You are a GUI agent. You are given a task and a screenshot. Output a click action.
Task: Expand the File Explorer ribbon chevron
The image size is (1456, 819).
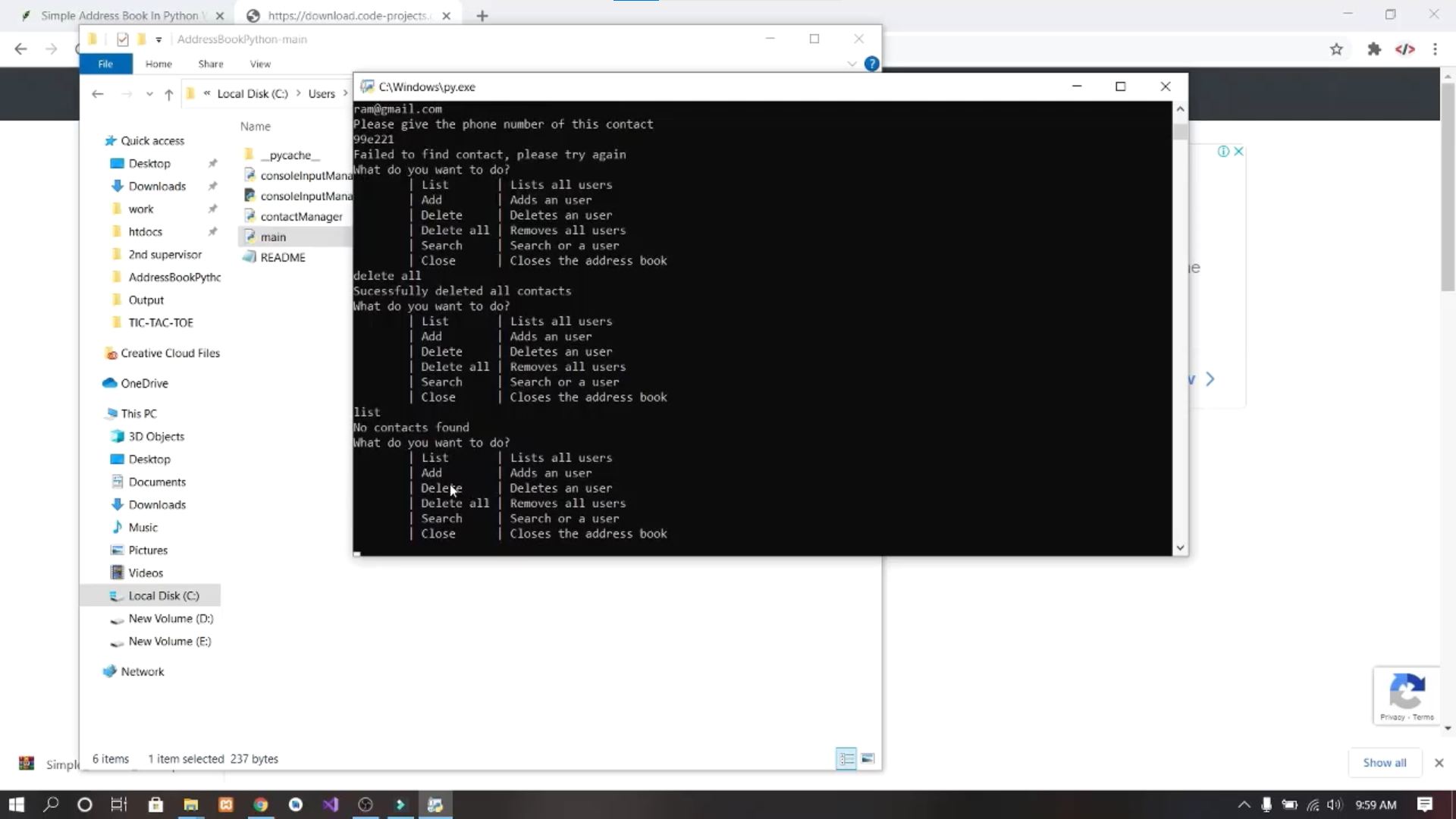click(852, 64)
